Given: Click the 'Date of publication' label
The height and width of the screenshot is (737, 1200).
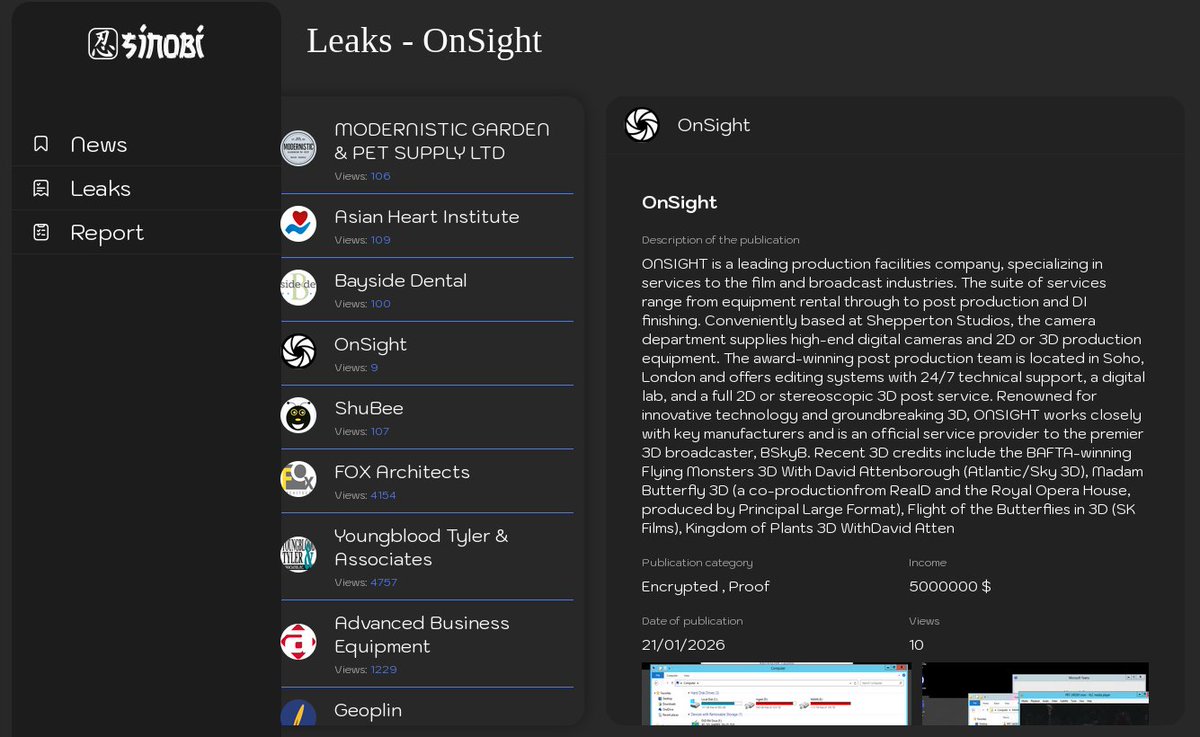Looking at the screenshot, I should pos(692,621).
